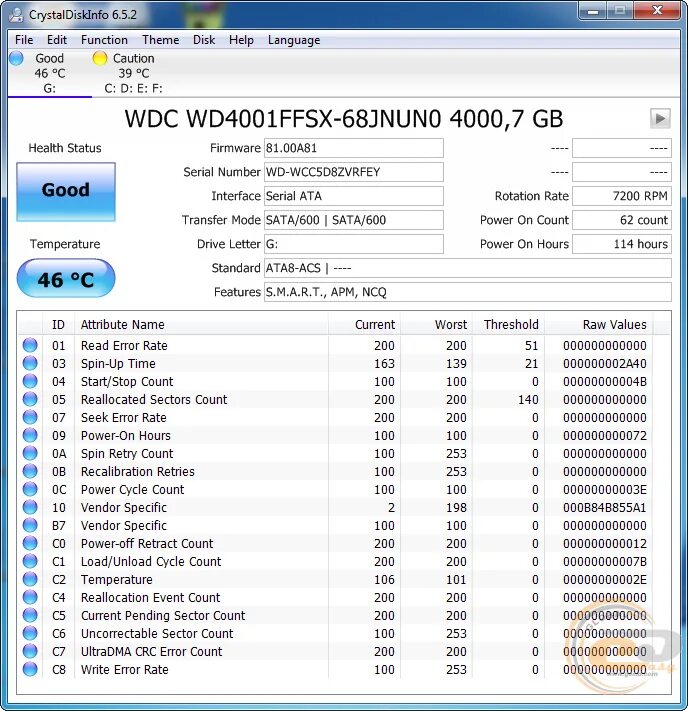Screen dimensions: 688x711
Task: Click status icon of Uncorrectable Sector Count row
Action: [x=30, y=633]
